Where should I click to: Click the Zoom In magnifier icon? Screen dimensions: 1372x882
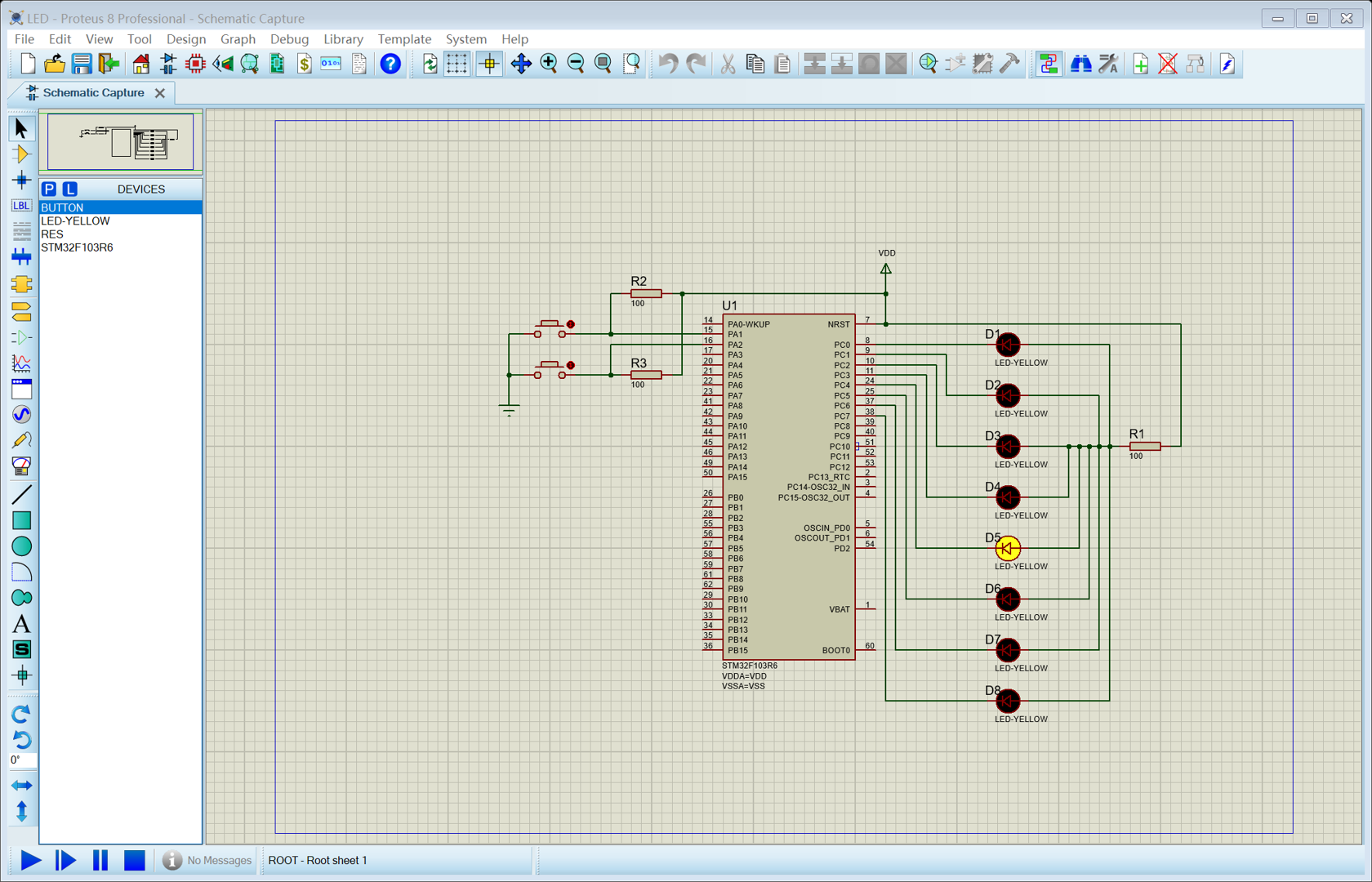click(549, 64)
